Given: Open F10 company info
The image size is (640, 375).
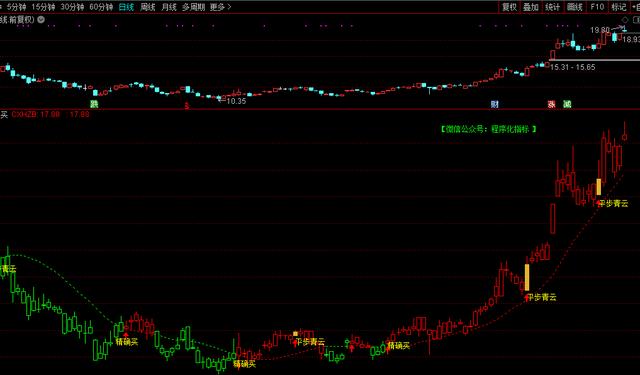Looking at the screenshot, I should pos(597,7).
